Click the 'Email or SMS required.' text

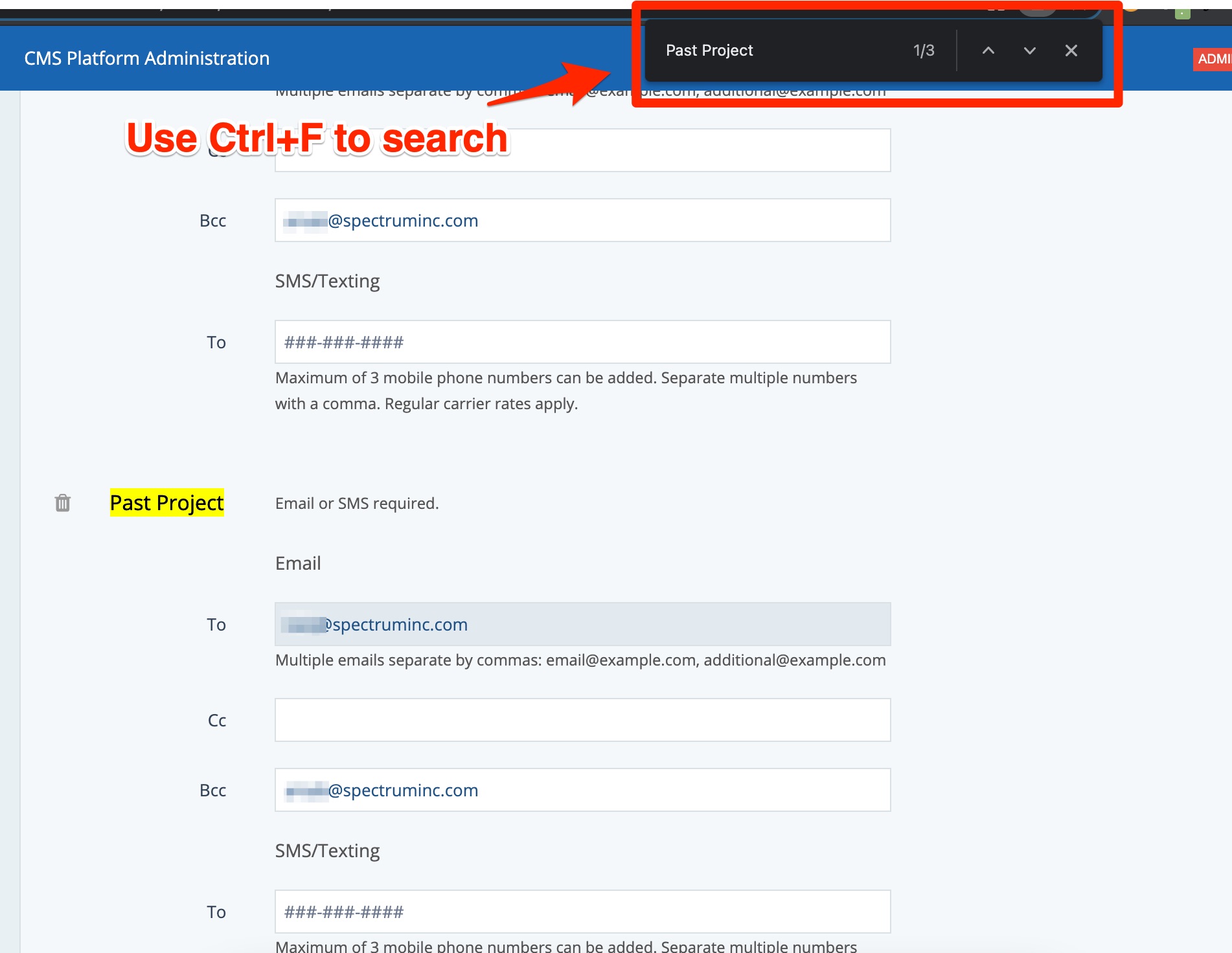coord(357,504)
